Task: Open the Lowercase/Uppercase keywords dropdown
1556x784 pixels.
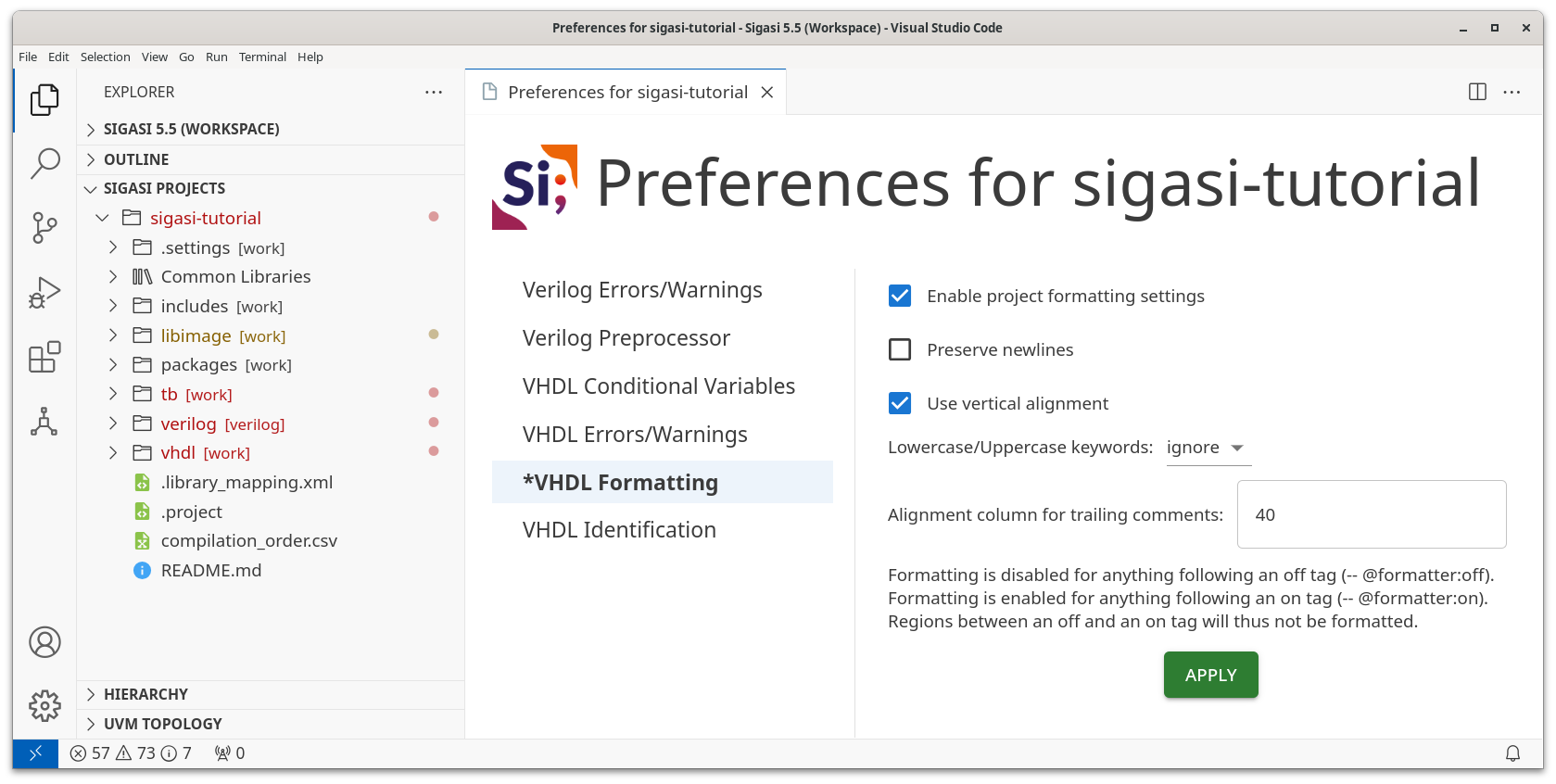Action: coord(1208,448)
